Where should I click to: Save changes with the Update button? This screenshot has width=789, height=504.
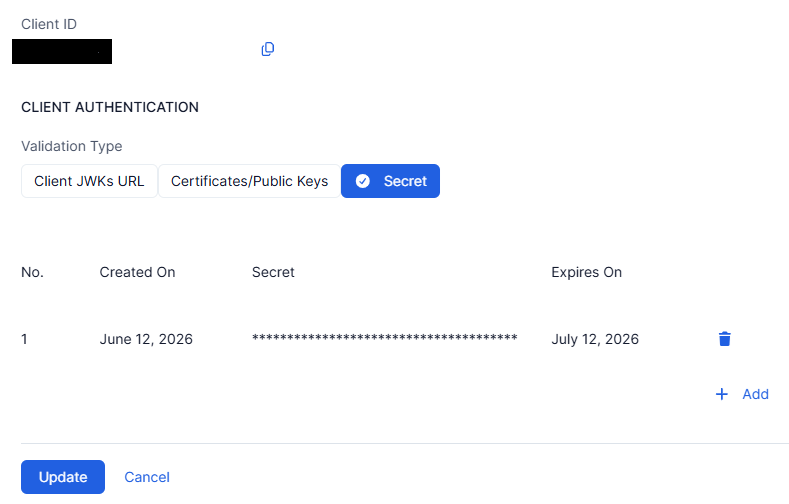(x=63, y=477)
